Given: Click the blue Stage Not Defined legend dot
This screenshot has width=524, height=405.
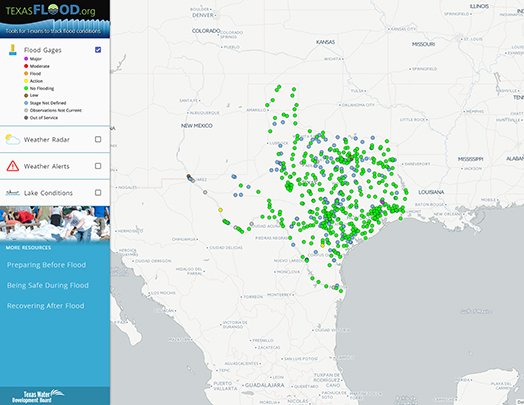Looking at the screenshot, I should click(26, 103).
